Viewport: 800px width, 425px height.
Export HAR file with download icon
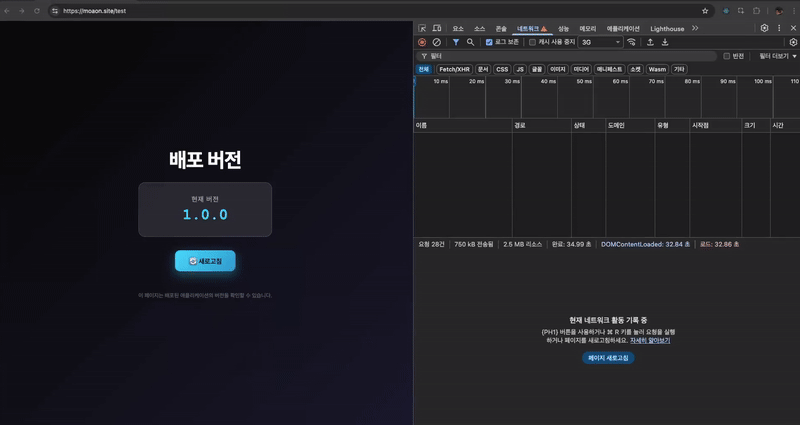tap(665, 42)
